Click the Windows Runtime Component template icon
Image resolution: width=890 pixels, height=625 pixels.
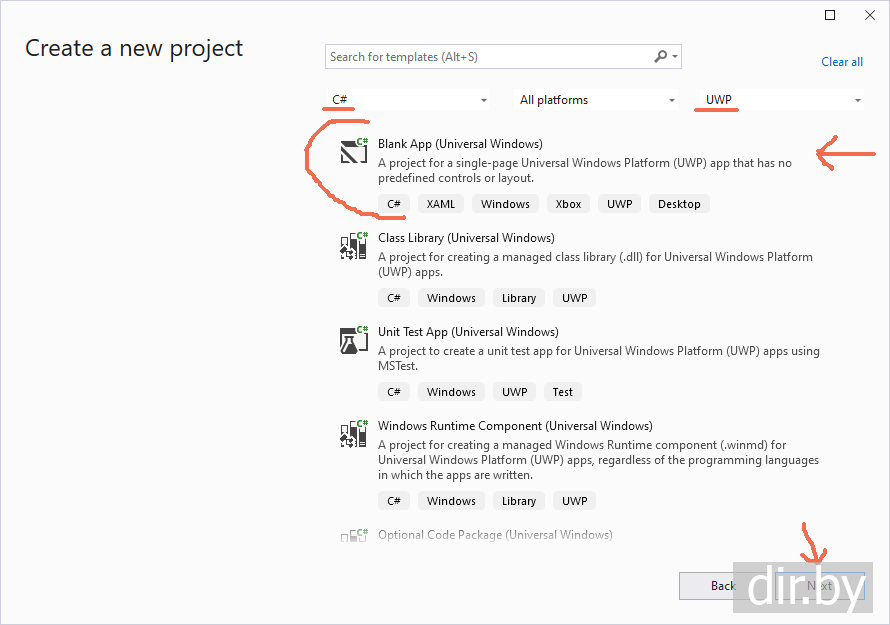point(354,434)
